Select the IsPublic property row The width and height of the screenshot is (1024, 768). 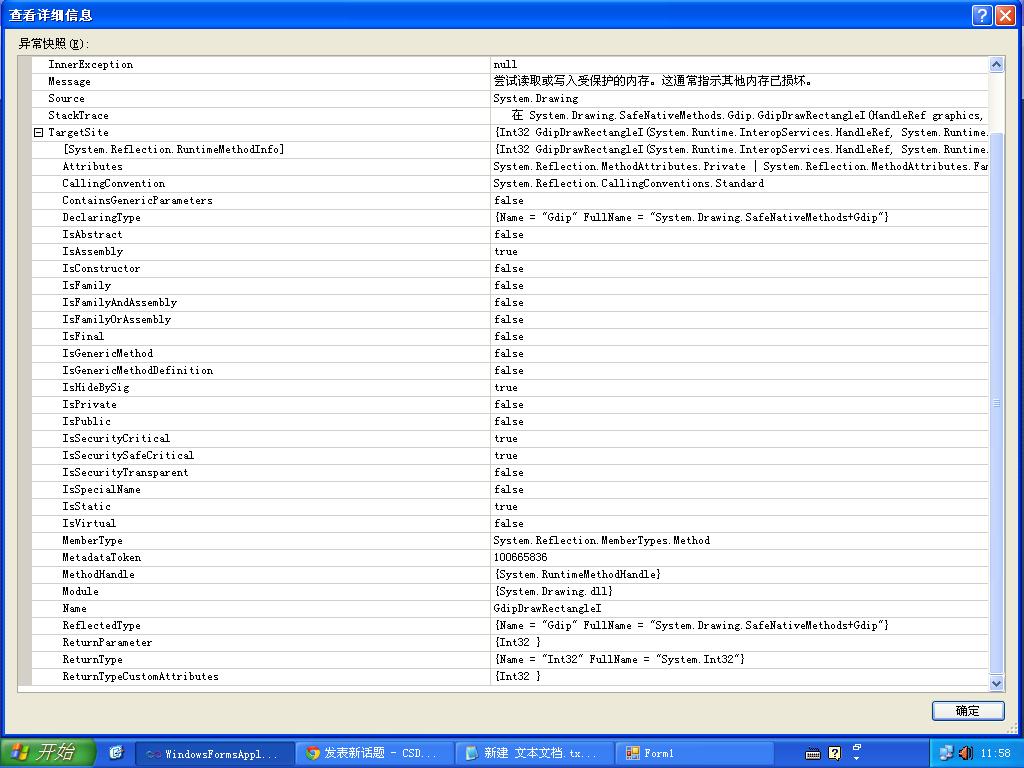(x=509, y=421)
